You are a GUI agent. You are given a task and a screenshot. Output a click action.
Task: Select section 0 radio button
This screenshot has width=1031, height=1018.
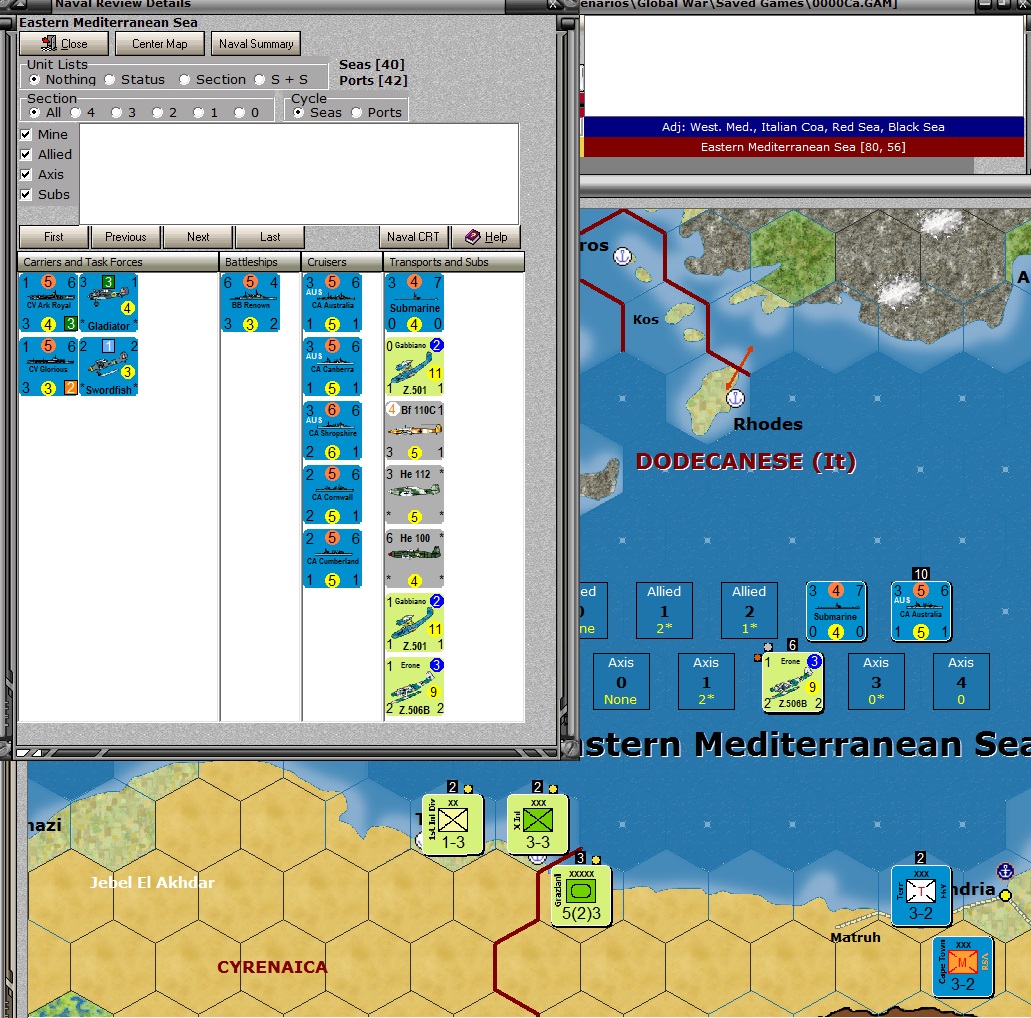(x=247, y=112)
